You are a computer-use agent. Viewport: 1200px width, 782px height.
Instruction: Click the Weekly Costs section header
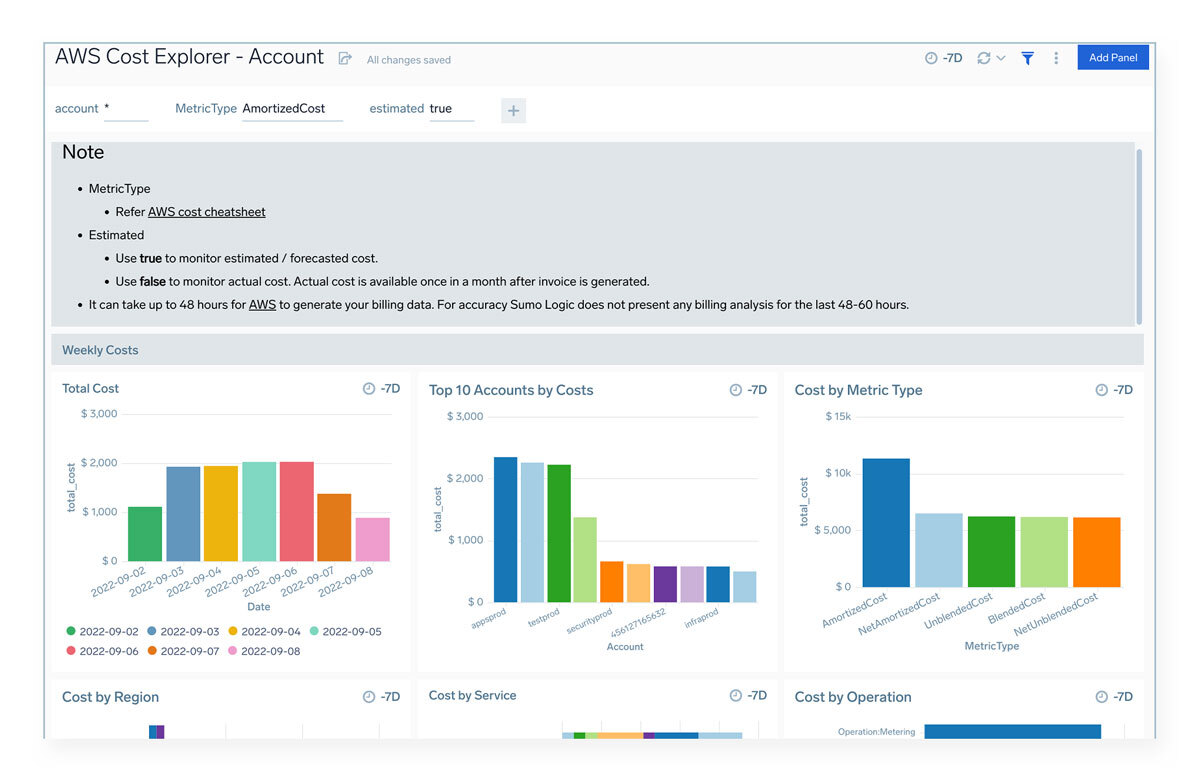[597, 350]
